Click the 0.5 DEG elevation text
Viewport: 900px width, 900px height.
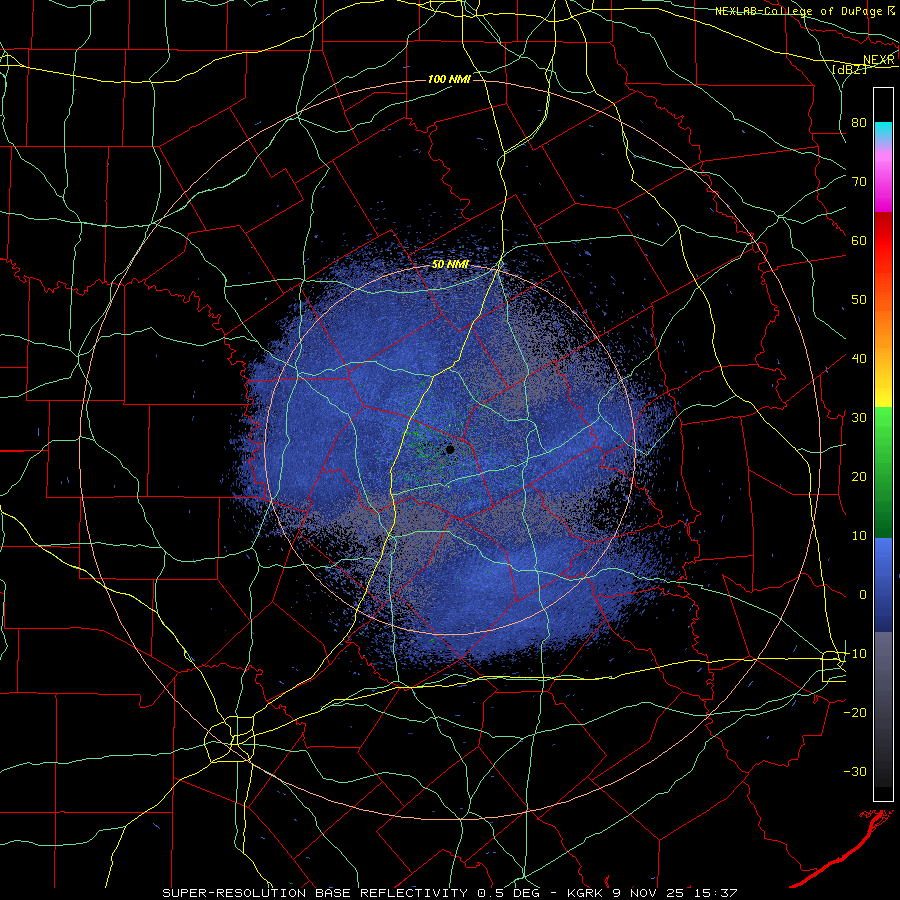tap(511, 893)
